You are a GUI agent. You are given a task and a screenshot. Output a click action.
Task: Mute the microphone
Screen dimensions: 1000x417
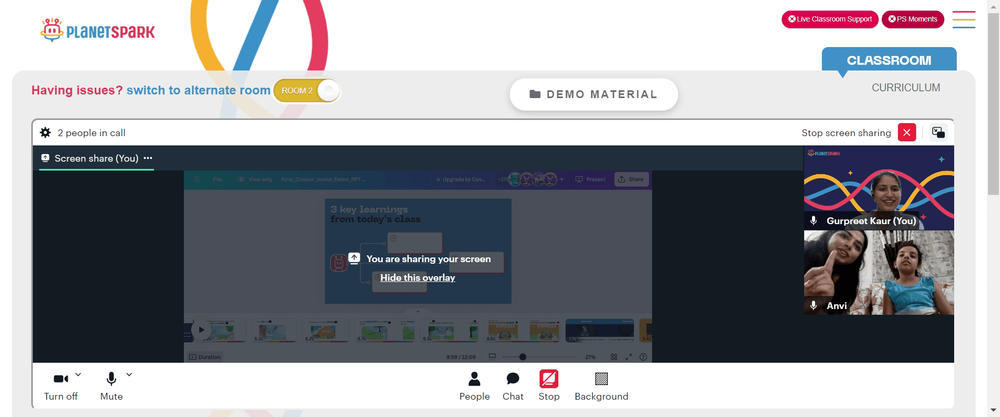[x=111, y=386]
